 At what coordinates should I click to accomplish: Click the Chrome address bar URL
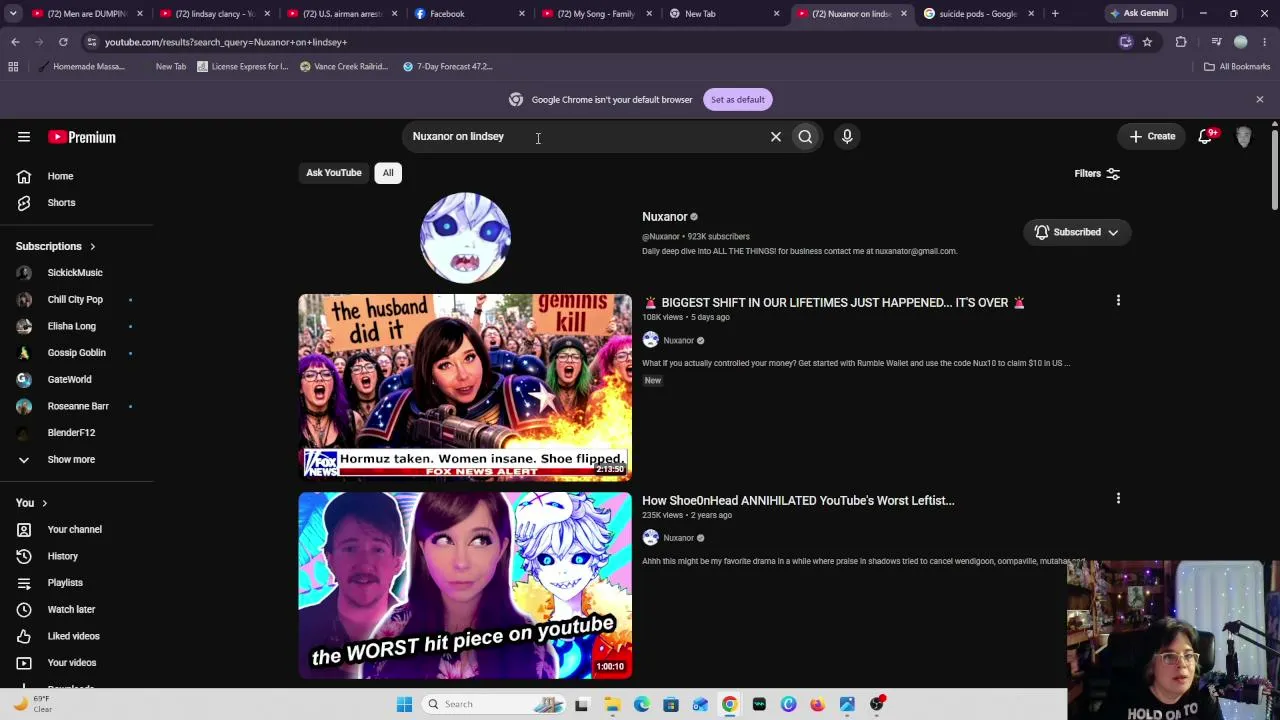(226, 42)
